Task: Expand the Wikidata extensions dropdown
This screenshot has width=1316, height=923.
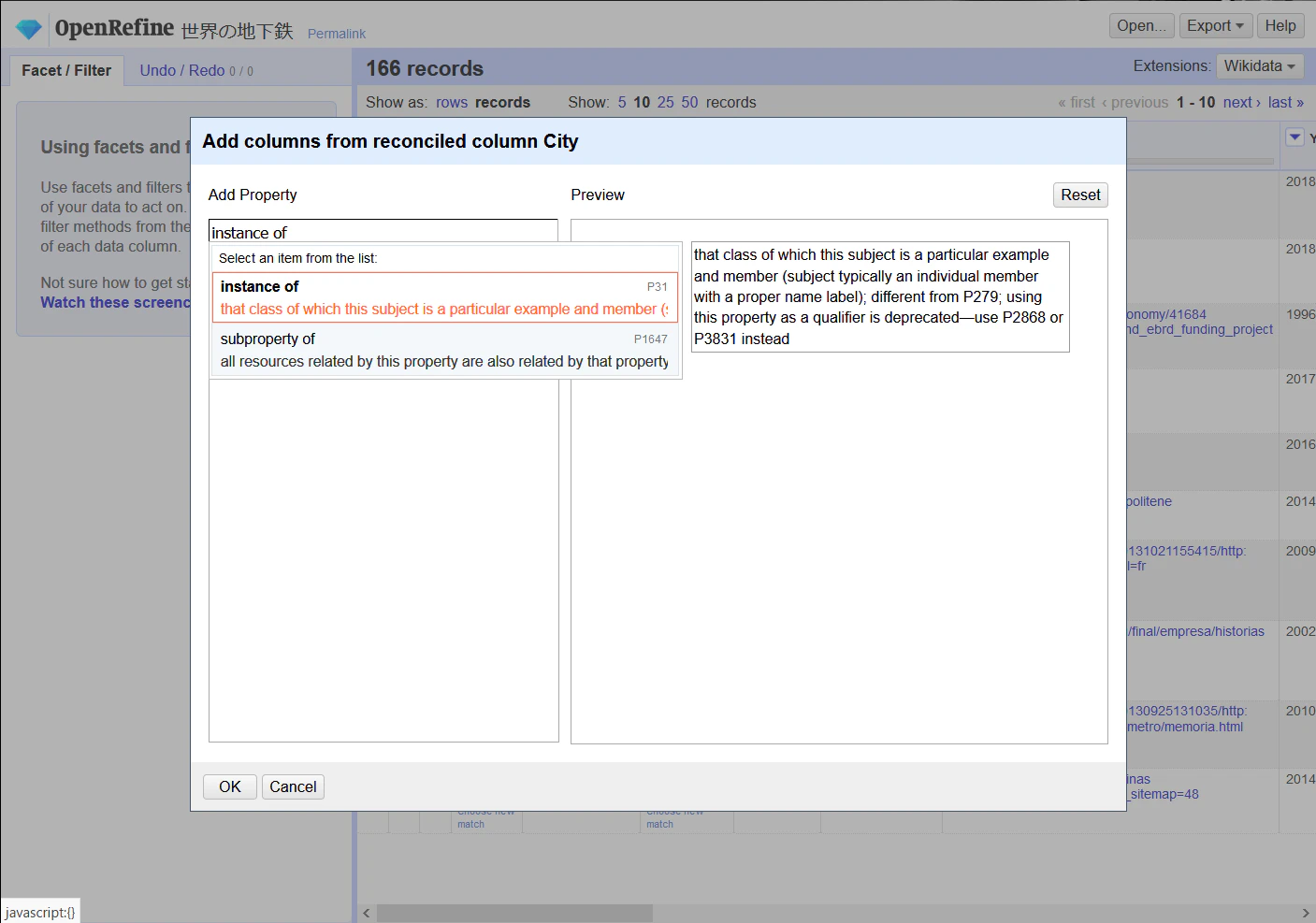Action: pos(1259,66)
